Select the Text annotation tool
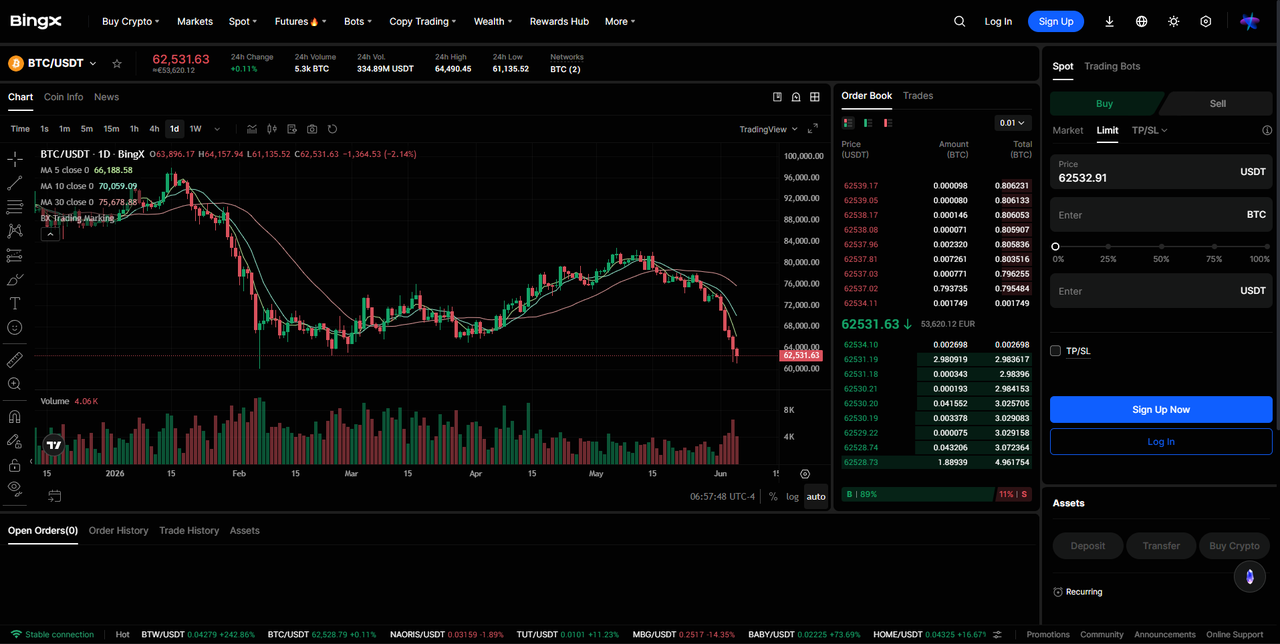The height and width of the screenshot is (644, 1280). [15, 303]
